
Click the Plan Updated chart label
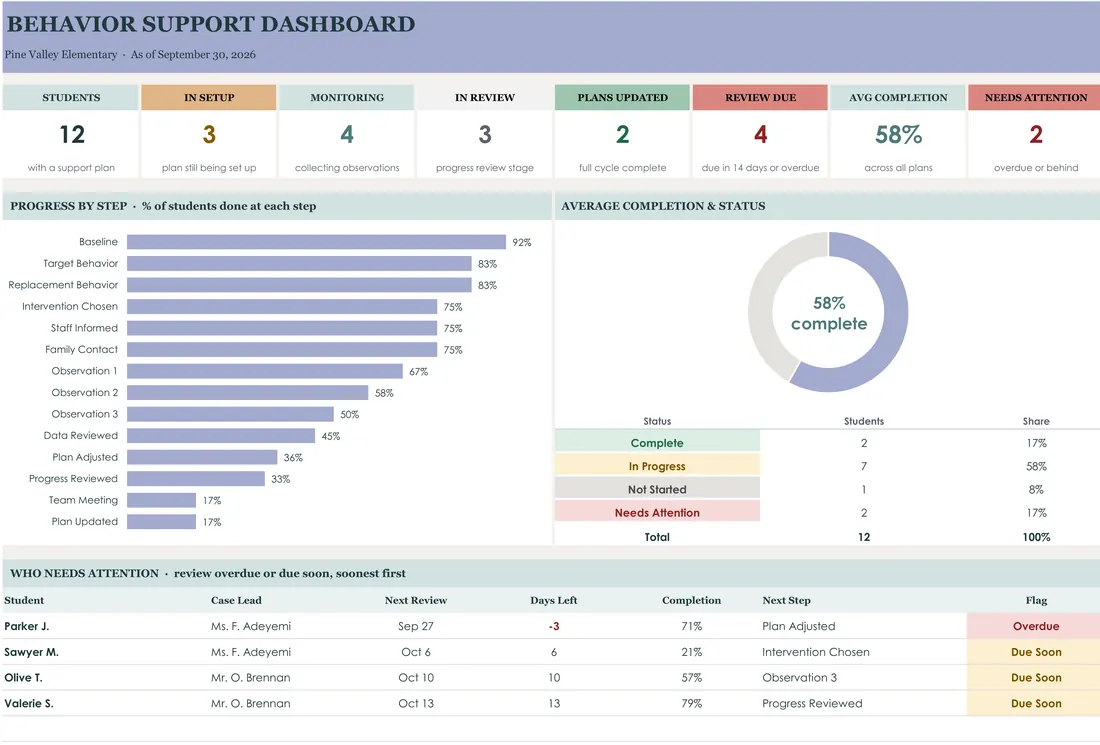(84, 521)
